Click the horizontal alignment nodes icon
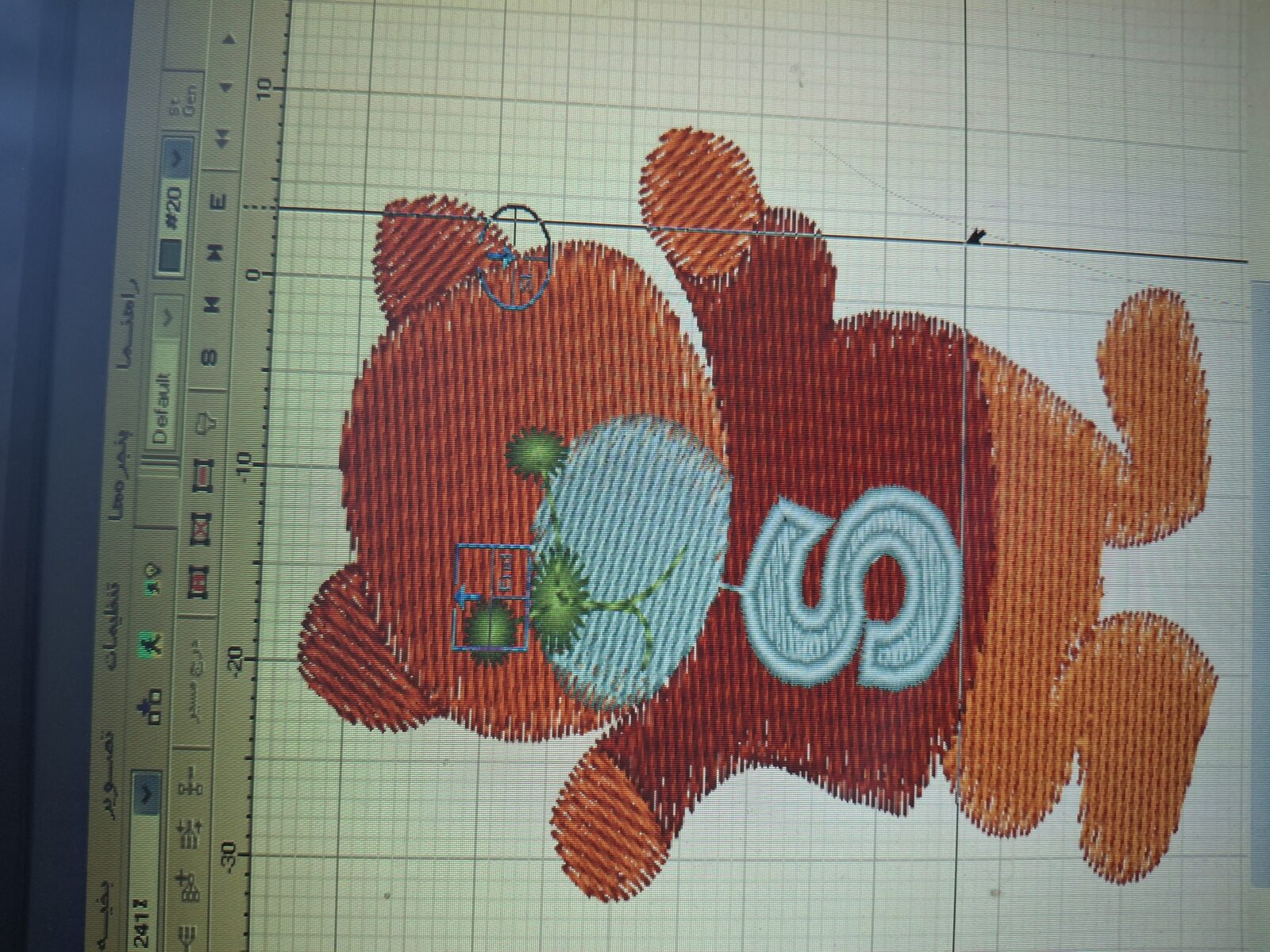This screenshot has height=952, width=1270. click(x=189, y=781)
